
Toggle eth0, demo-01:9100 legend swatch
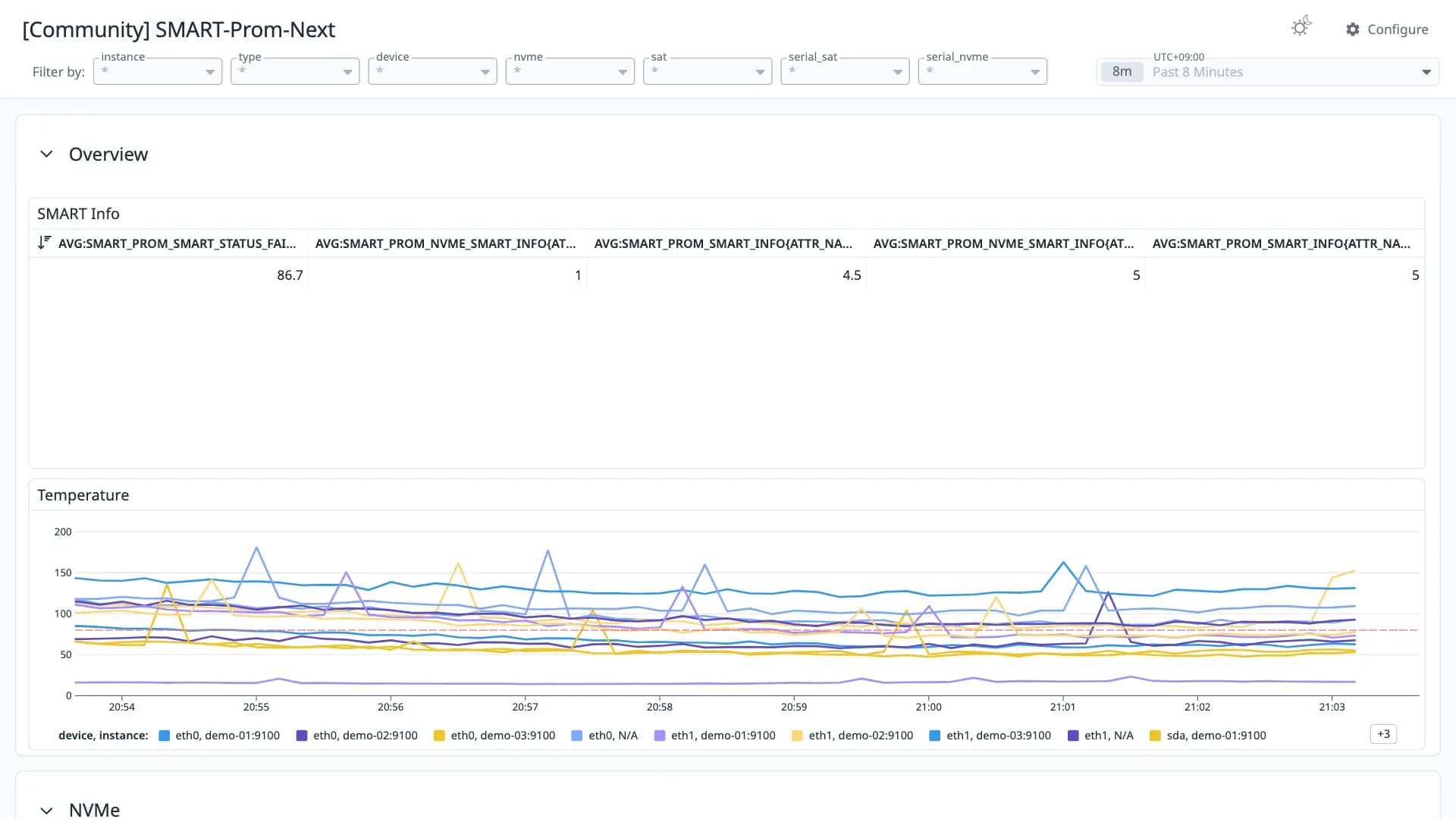pyautogui.click(x=164, y=736)
